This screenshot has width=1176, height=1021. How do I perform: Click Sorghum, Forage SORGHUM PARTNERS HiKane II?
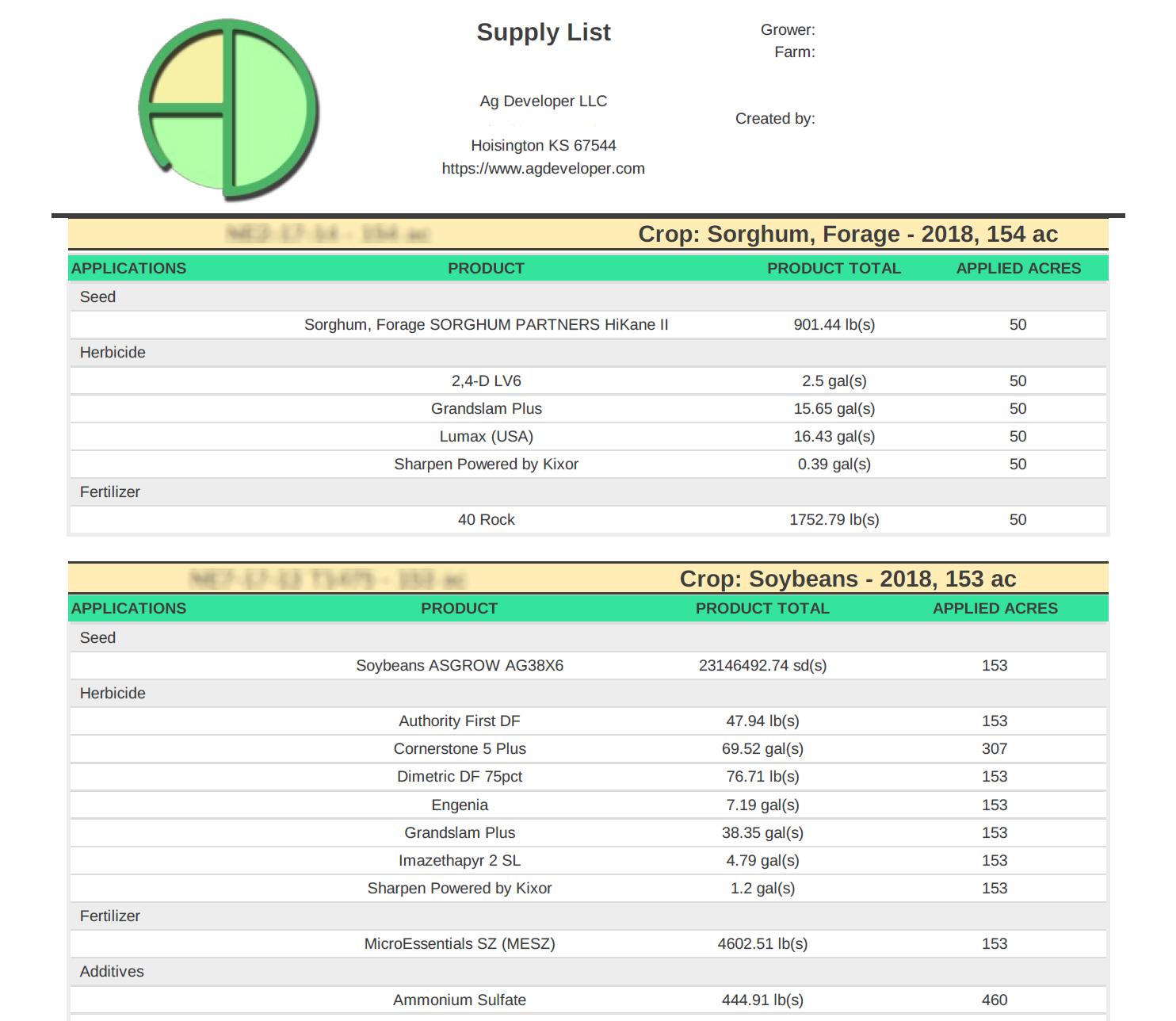pos(487,324)
